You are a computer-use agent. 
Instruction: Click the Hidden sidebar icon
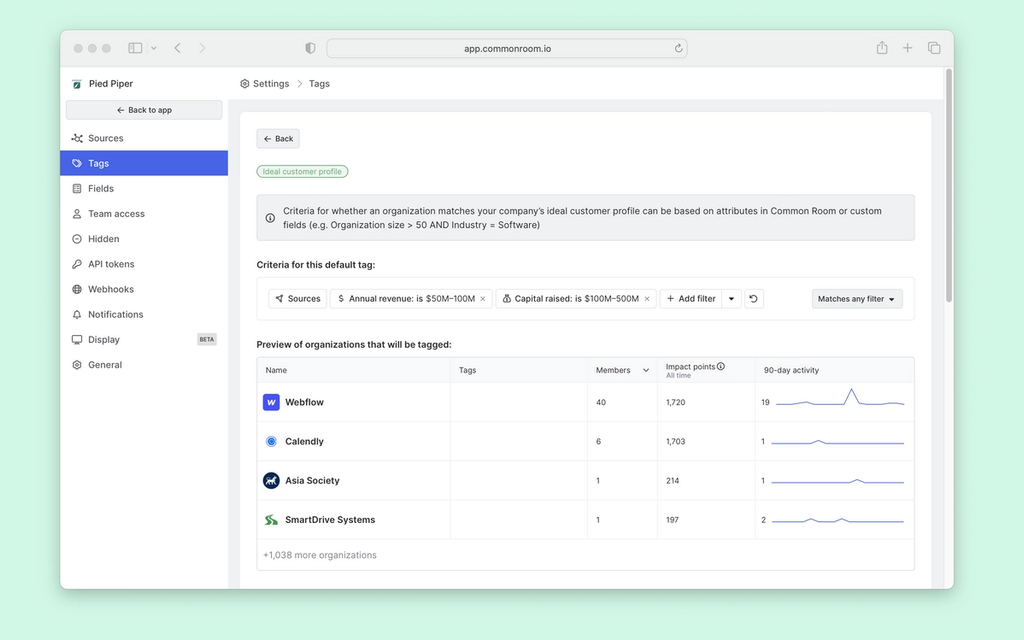tap(75, 238)
